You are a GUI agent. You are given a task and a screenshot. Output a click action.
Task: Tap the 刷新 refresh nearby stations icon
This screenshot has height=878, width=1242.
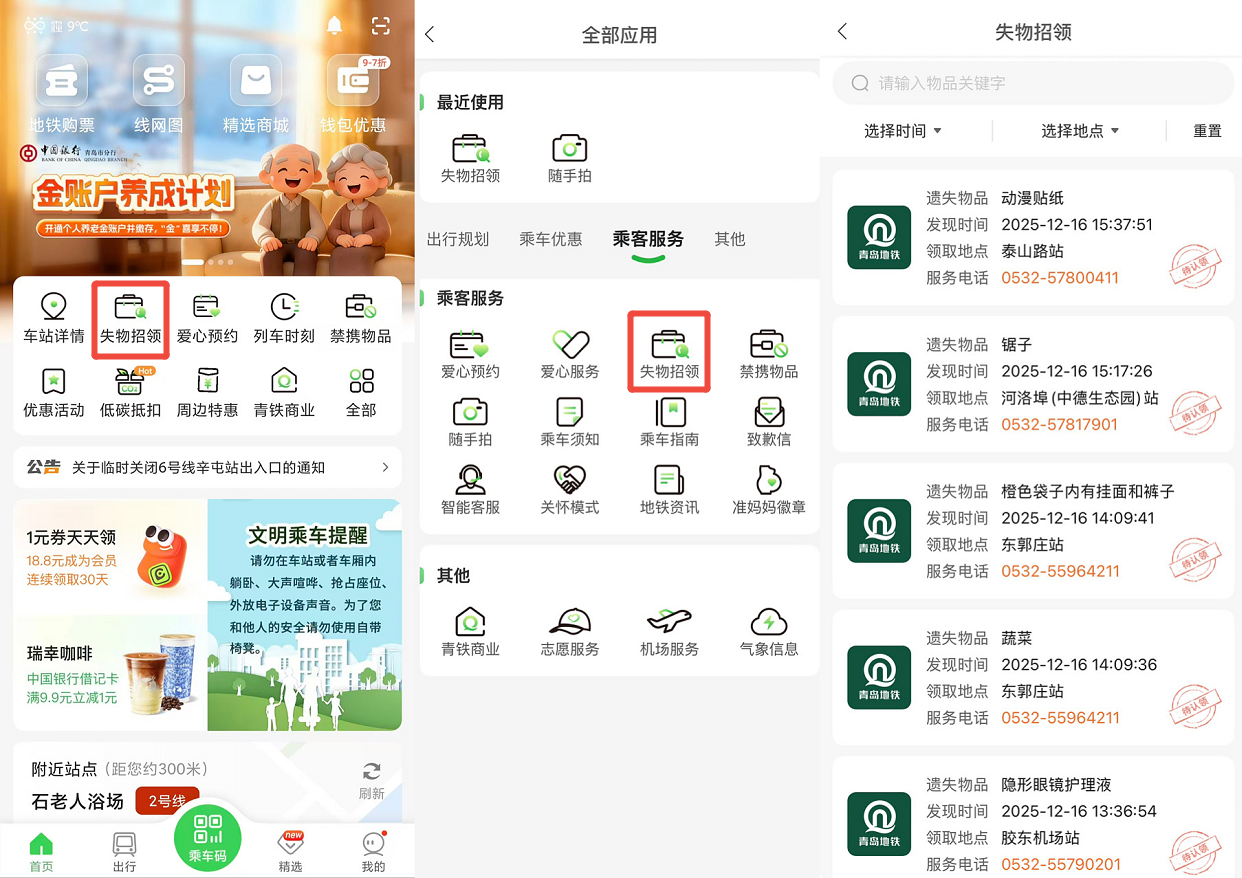point(371,779)
